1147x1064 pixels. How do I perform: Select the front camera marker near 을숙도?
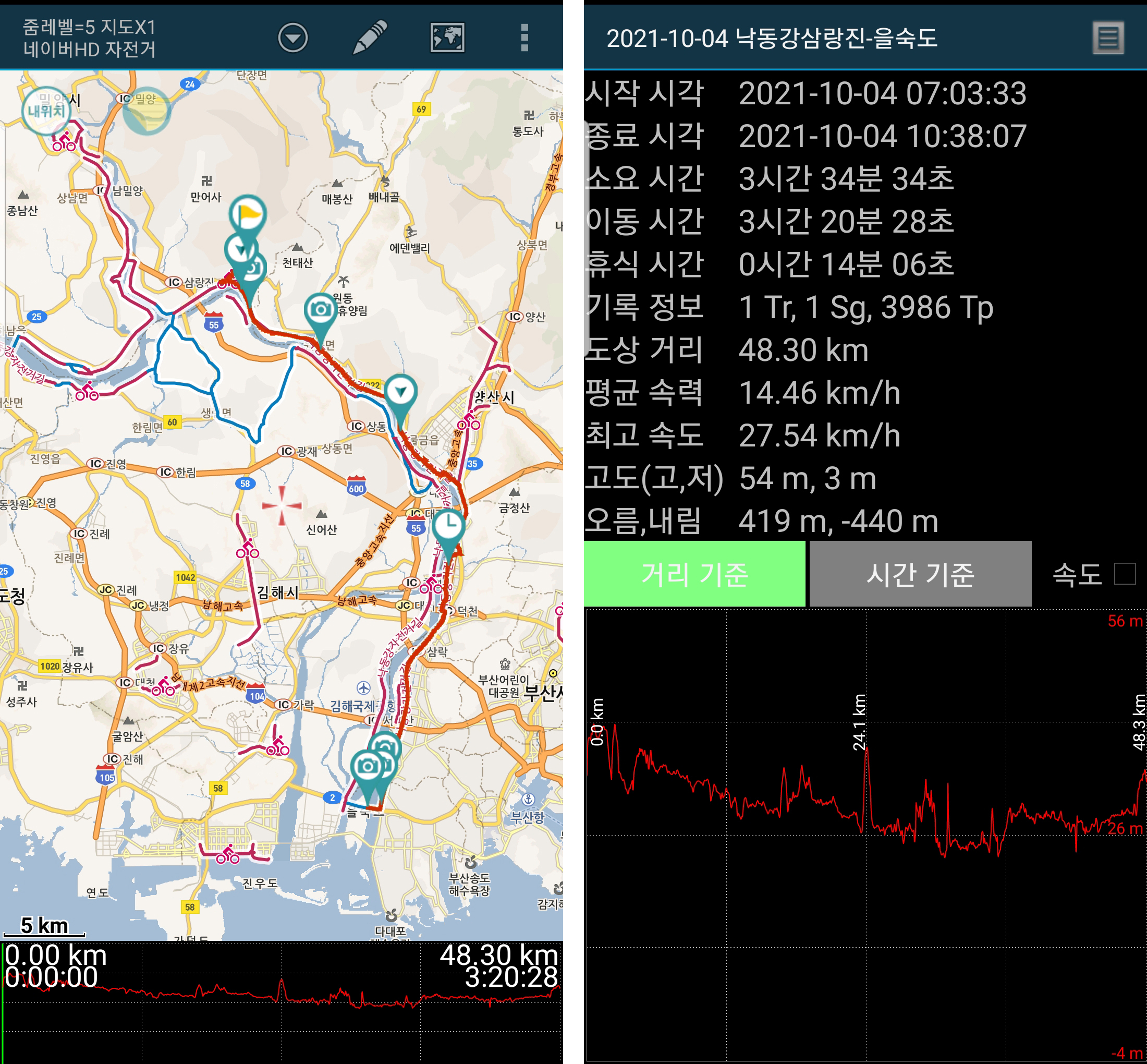(368, 767)
